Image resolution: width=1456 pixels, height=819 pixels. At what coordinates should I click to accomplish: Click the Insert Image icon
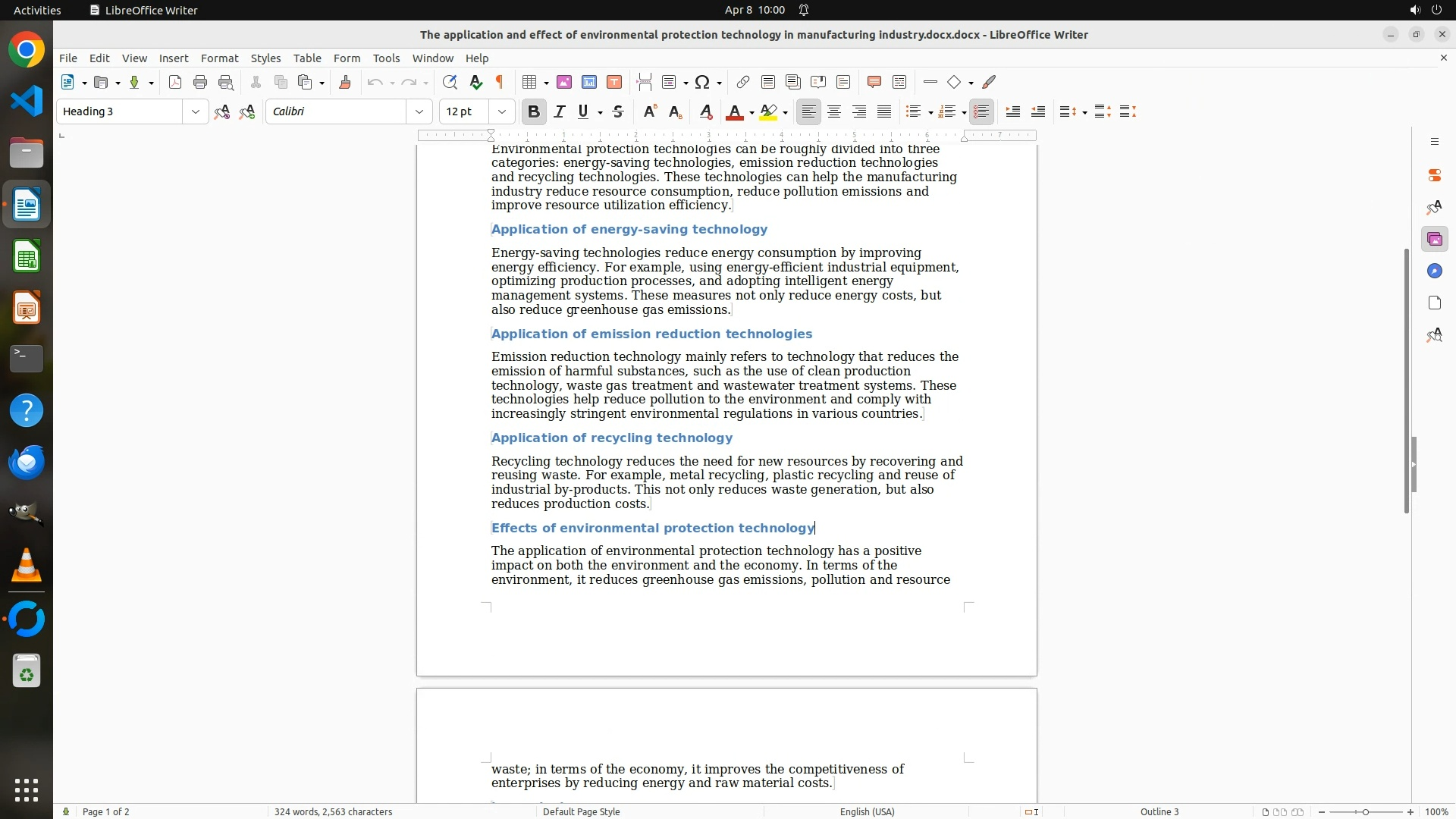pos(563,83)
